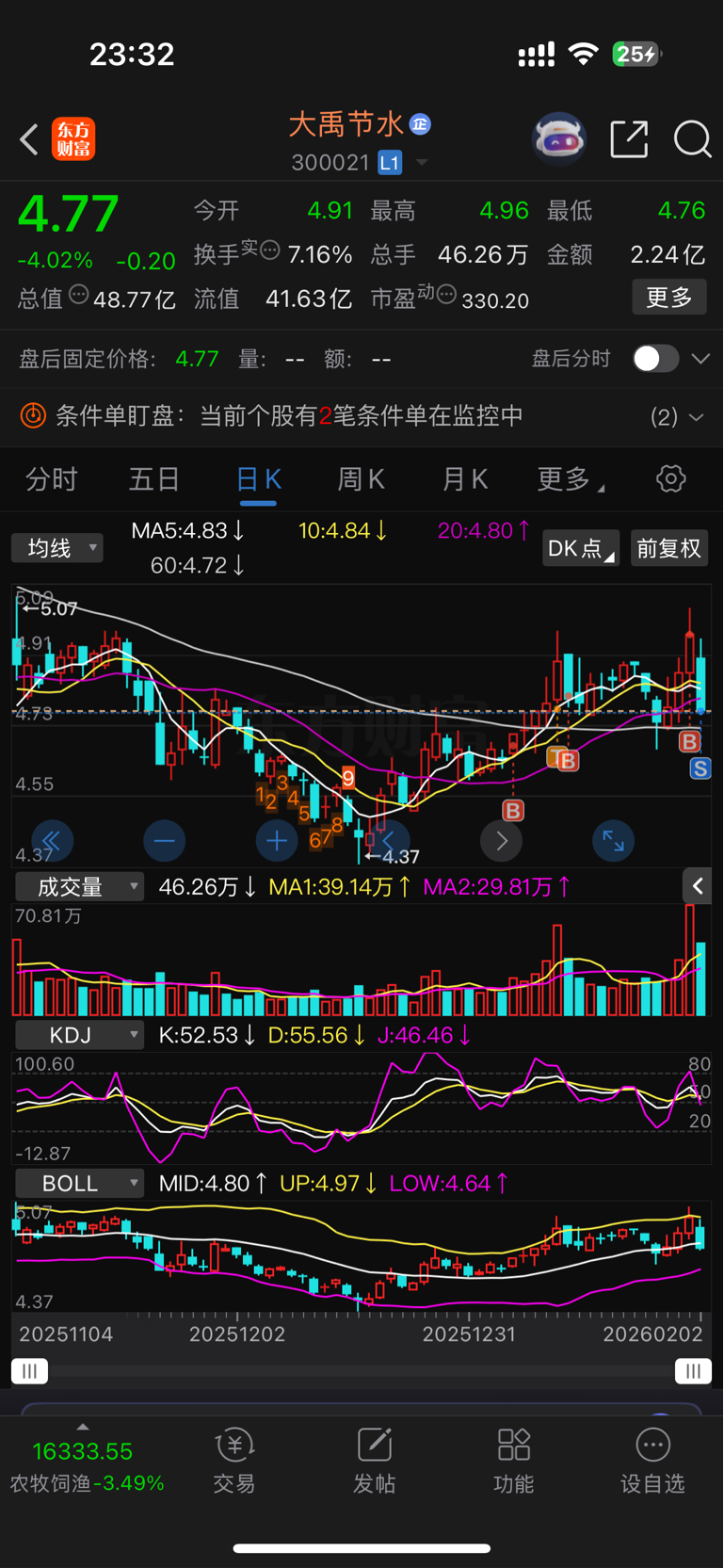Tap the current price 4.77

pos(69,214)
